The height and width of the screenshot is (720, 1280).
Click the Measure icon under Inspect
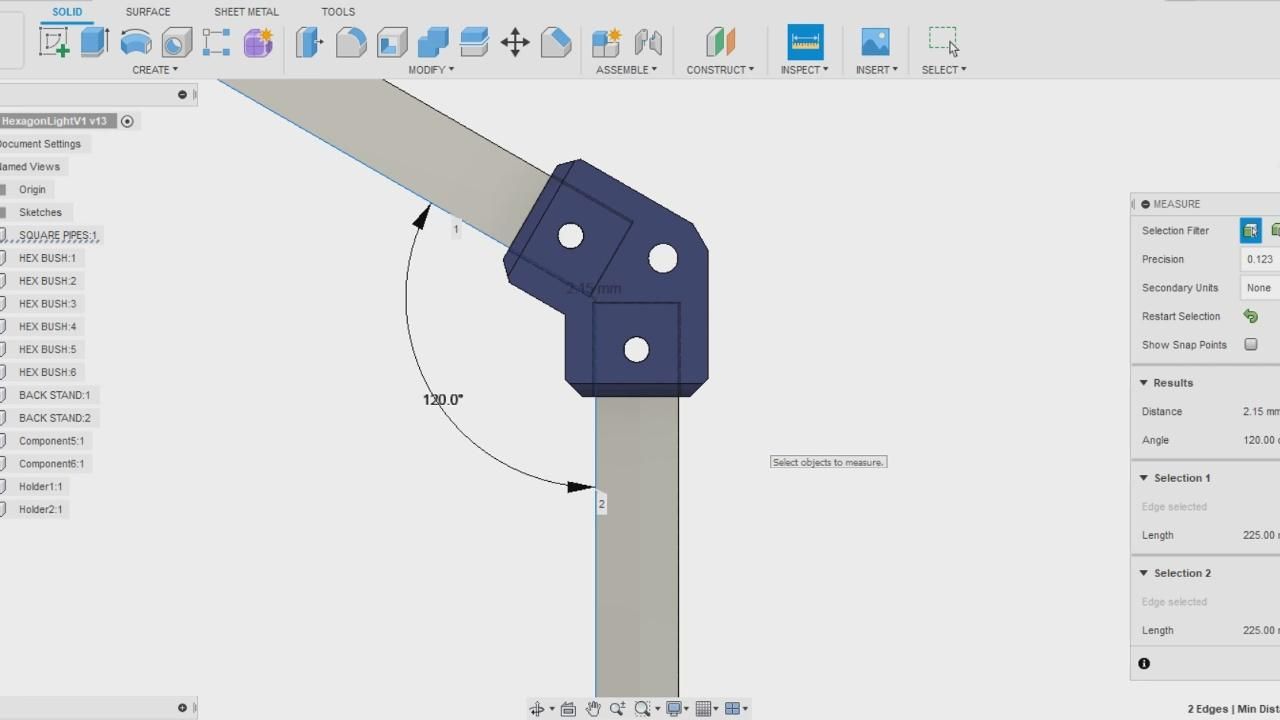tap(805, 42)
